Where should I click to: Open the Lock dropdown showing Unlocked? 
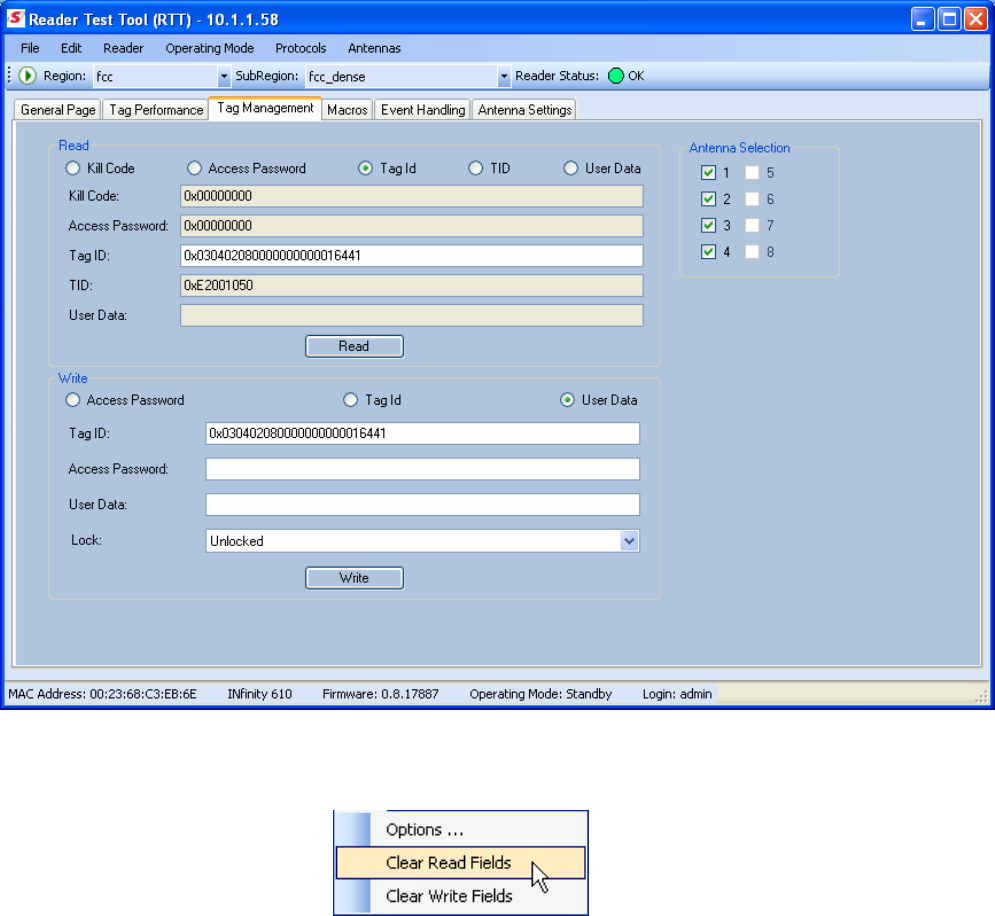[629, 541]
